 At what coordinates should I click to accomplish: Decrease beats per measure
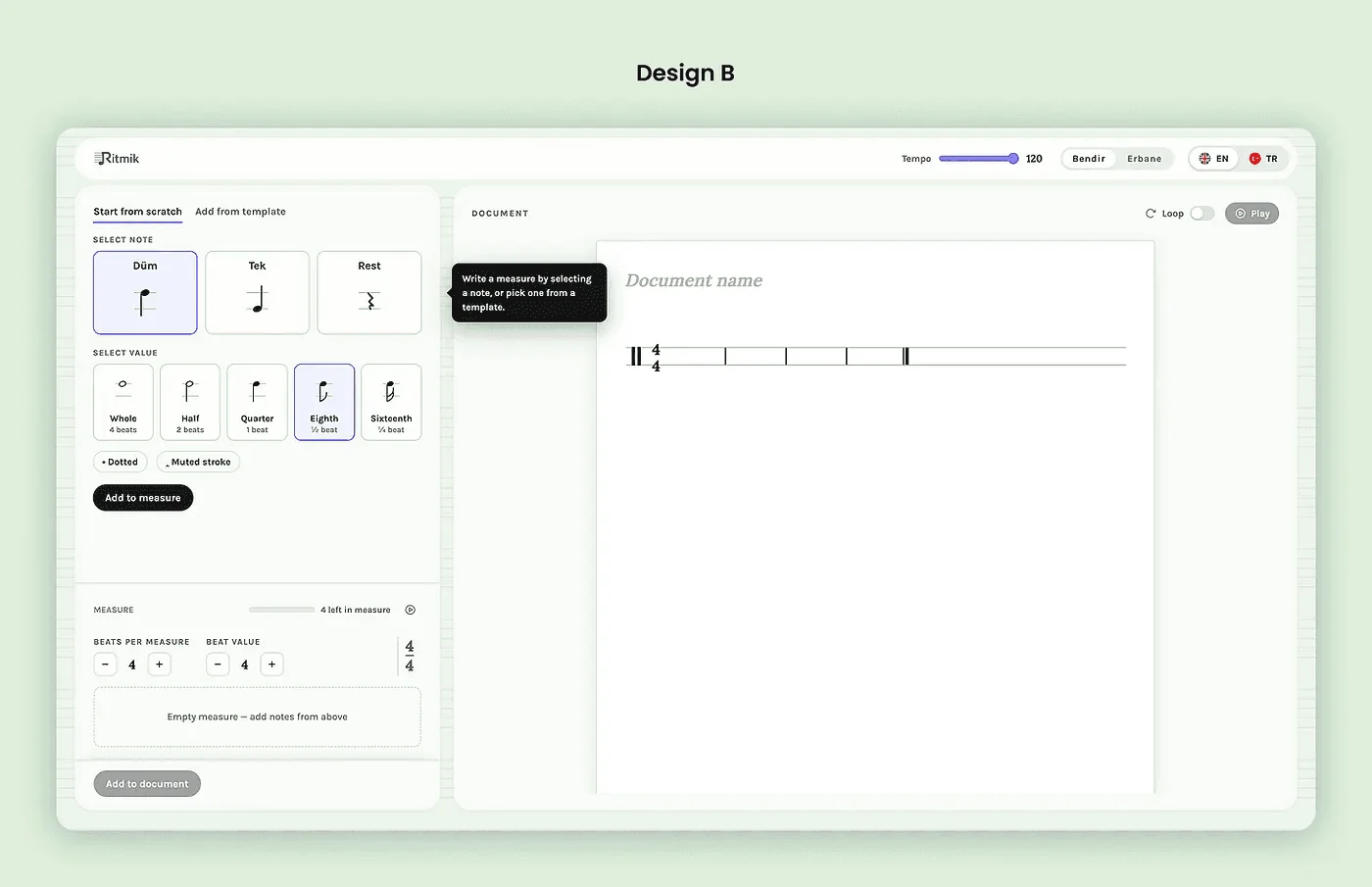(x=105, y=665)
